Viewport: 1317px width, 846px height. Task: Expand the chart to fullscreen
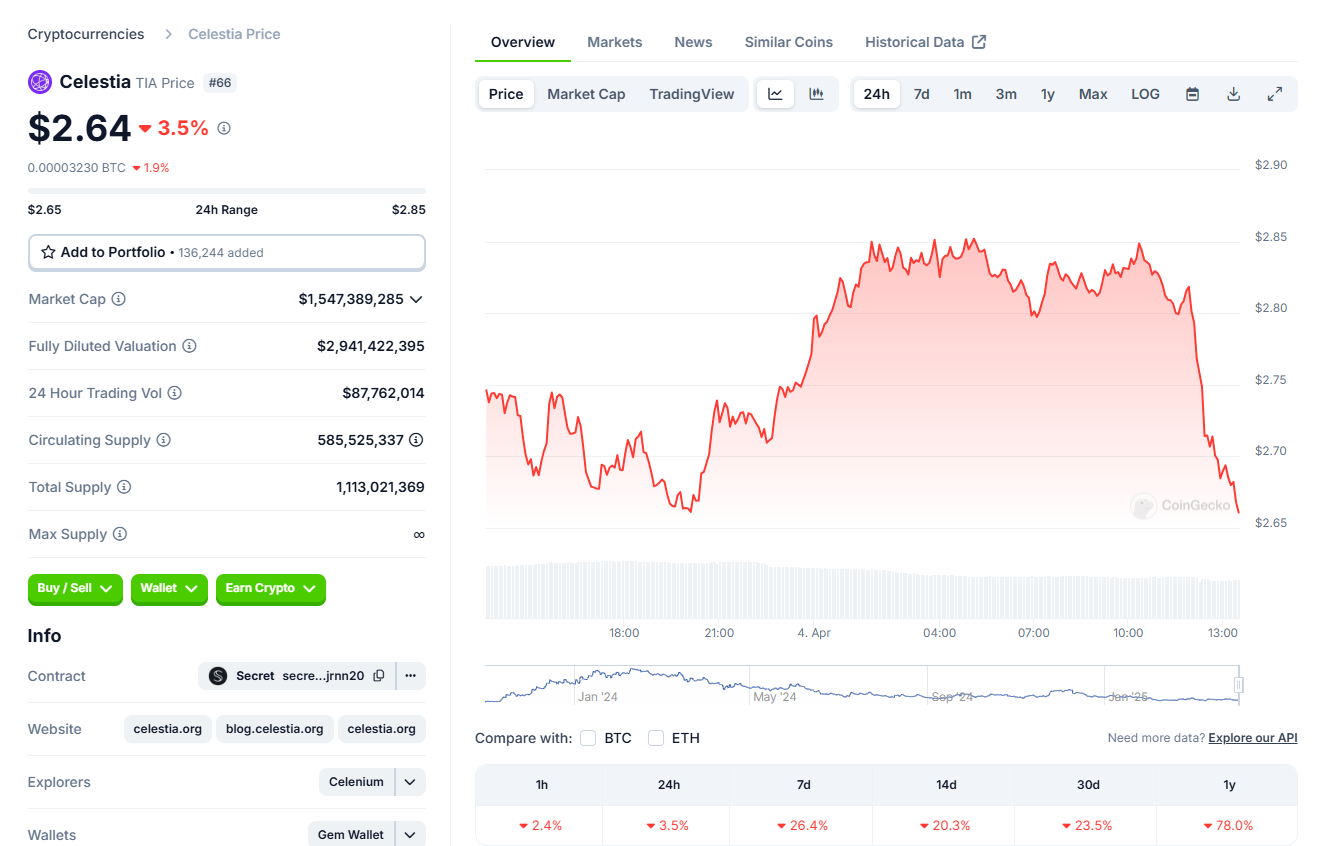(x=1274, y=94)
